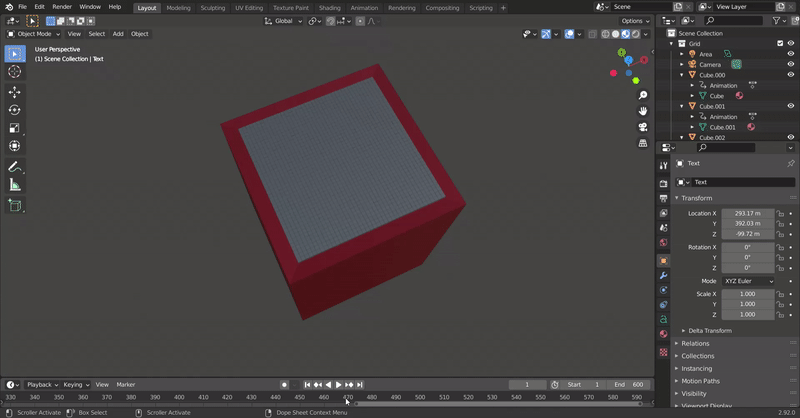Screen dimensions: 800x418
Task: Select the Add Cube tool
Action: click(14, 205)
